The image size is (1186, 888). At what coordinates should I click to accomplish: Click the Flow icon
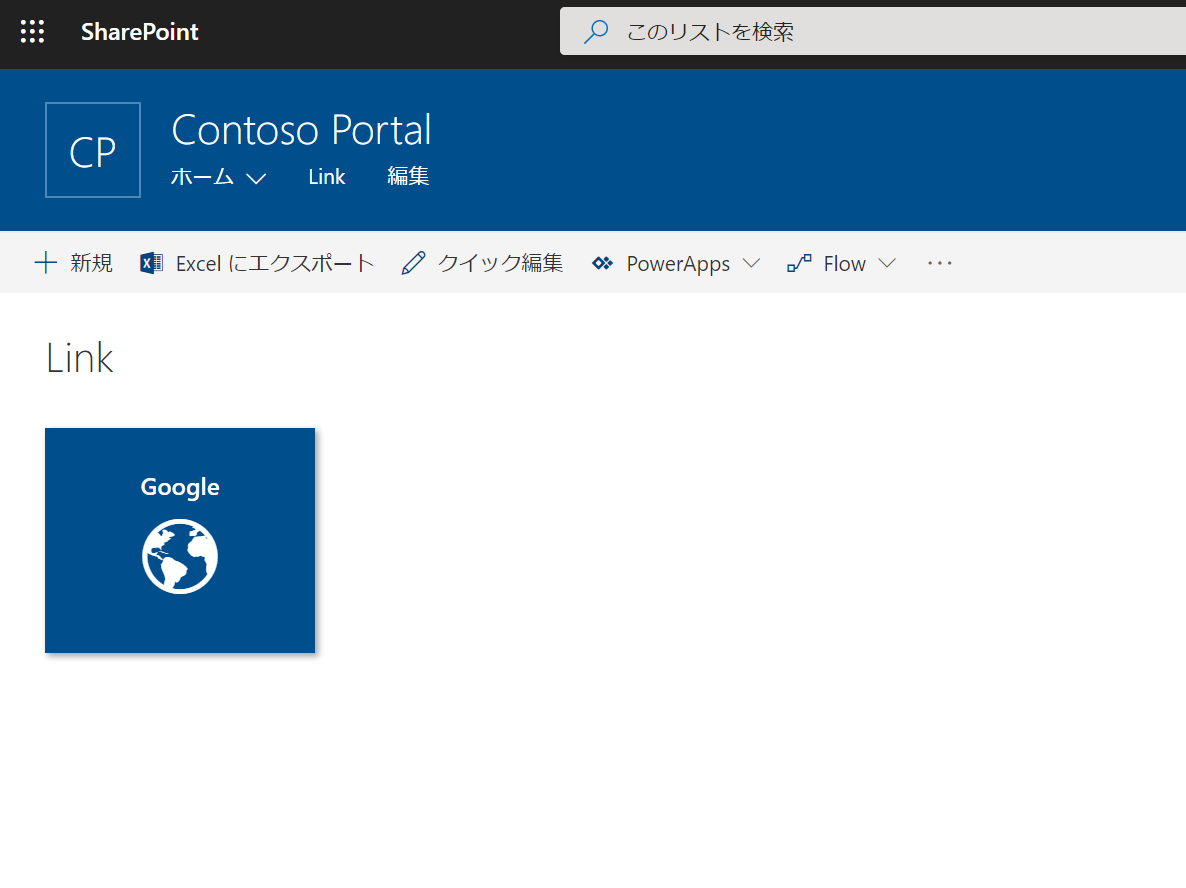tap(799, 263)
